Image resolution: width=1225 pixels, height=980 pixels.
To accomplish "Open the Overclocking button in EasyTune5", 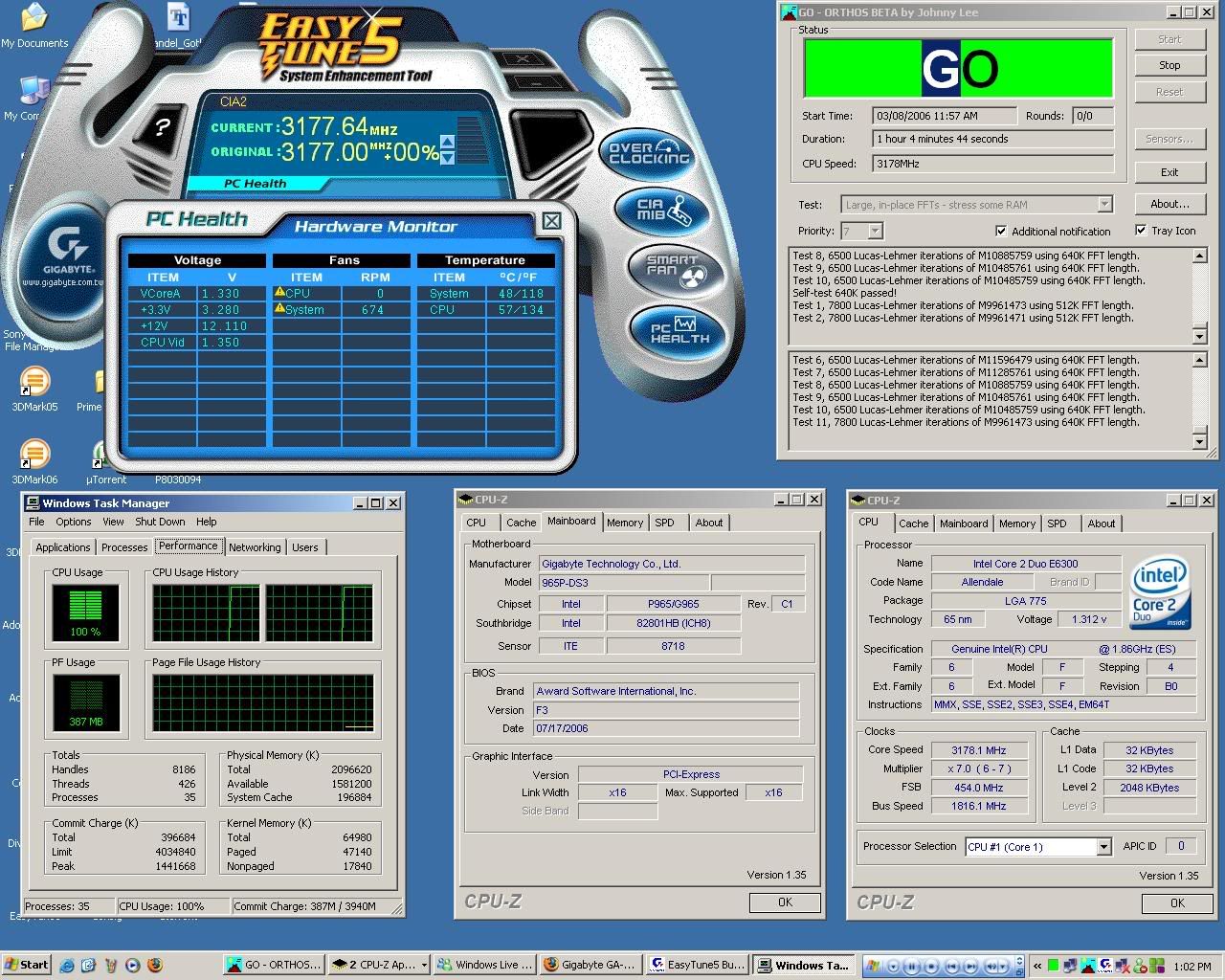I will pyautogui.click(x=649, y=153).
